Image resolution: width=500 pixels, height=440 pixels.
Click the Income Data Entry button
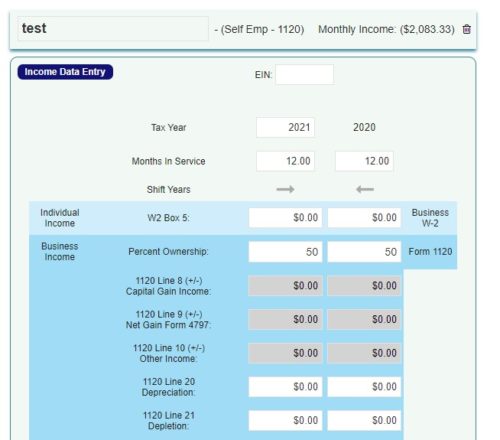click(65, 72)
